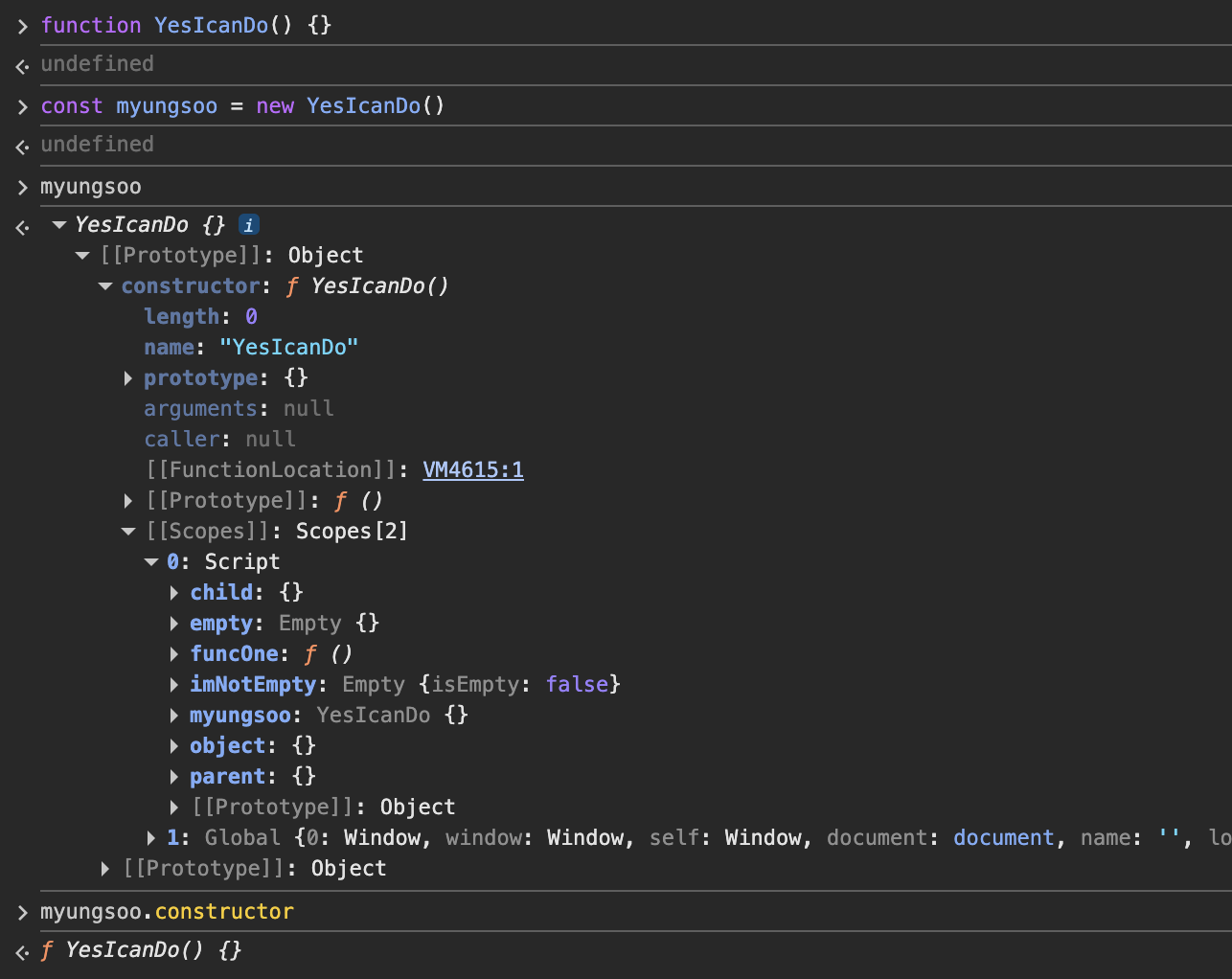Click the 'myungsoo.constructor' command entry
Image resolution: width=1232 pixels, height=979 pixels.
click(167, 912)
